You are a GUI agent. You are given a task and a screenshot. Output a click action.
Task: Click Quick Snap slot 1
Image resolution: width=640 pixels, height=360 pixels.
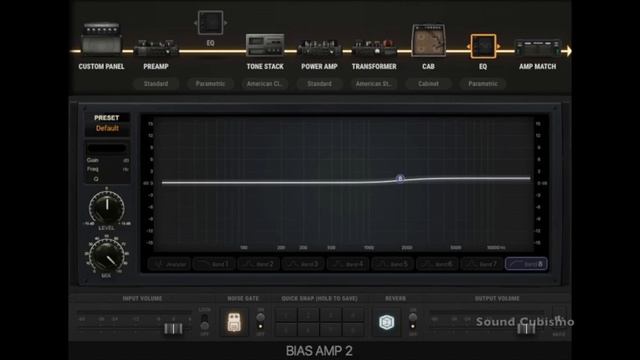coord(286,315)
